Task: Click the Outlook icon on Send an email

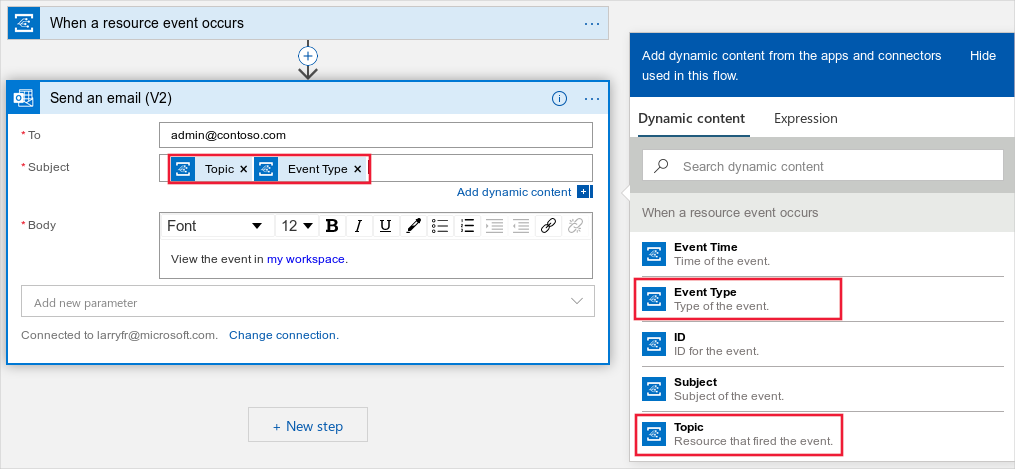Action: point(24,98)
